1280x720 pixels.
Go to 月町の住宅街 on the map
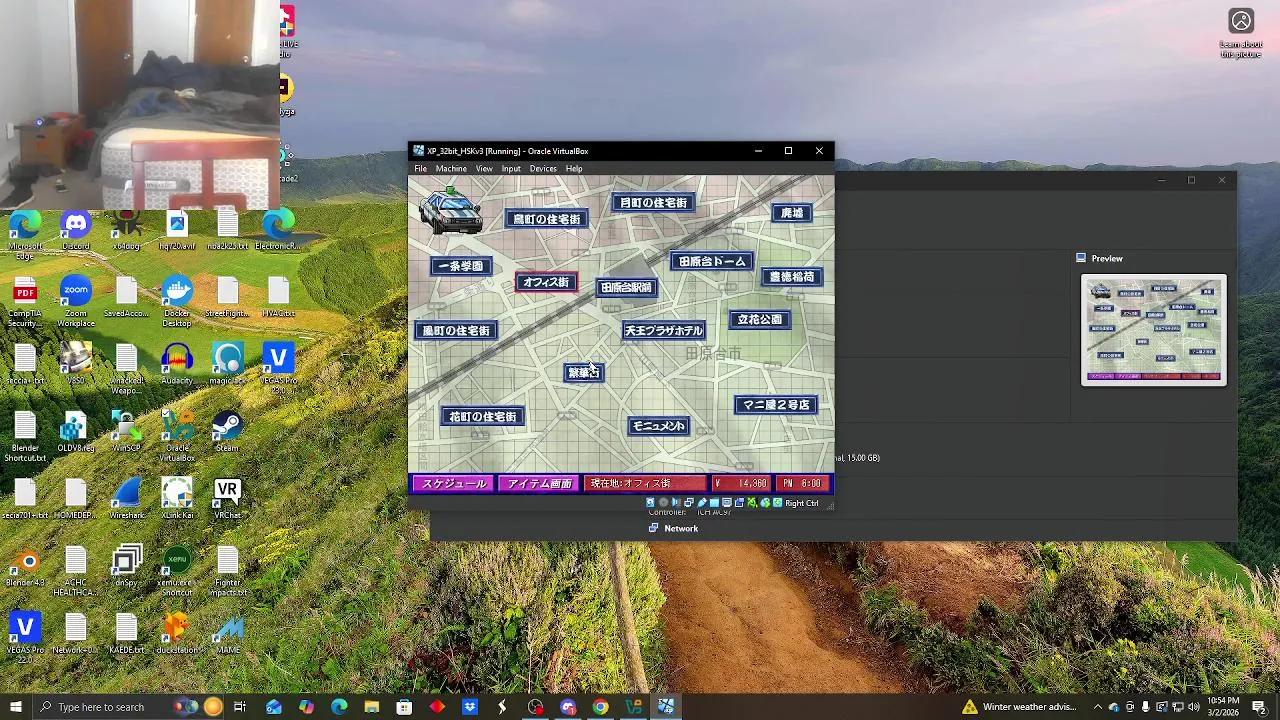pos(654,203)
